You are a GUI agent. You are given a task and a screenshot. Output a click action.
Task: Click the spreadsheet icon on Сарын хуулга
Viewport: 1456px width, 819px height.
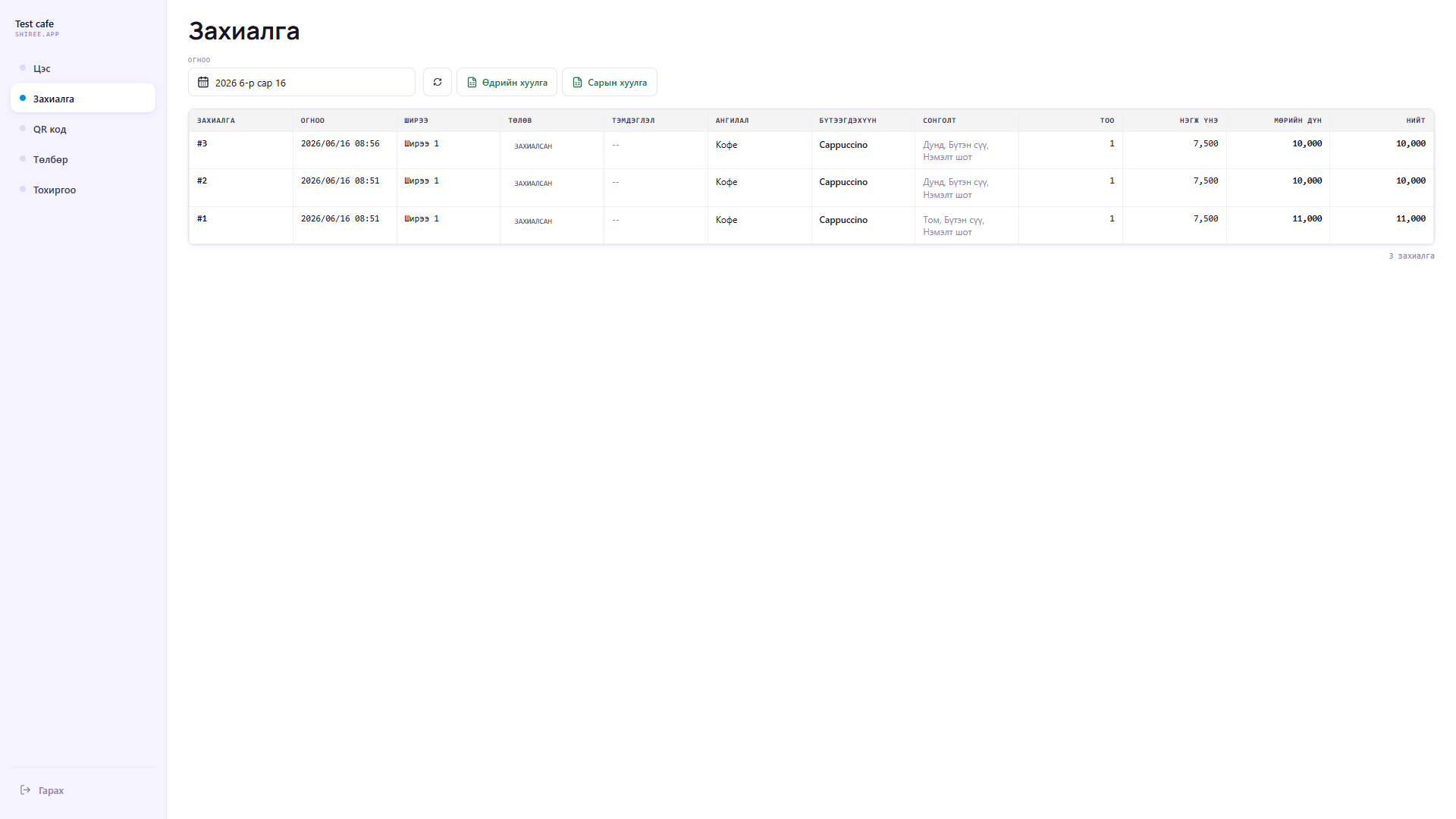pyautogui.click(x=577, y=82)
